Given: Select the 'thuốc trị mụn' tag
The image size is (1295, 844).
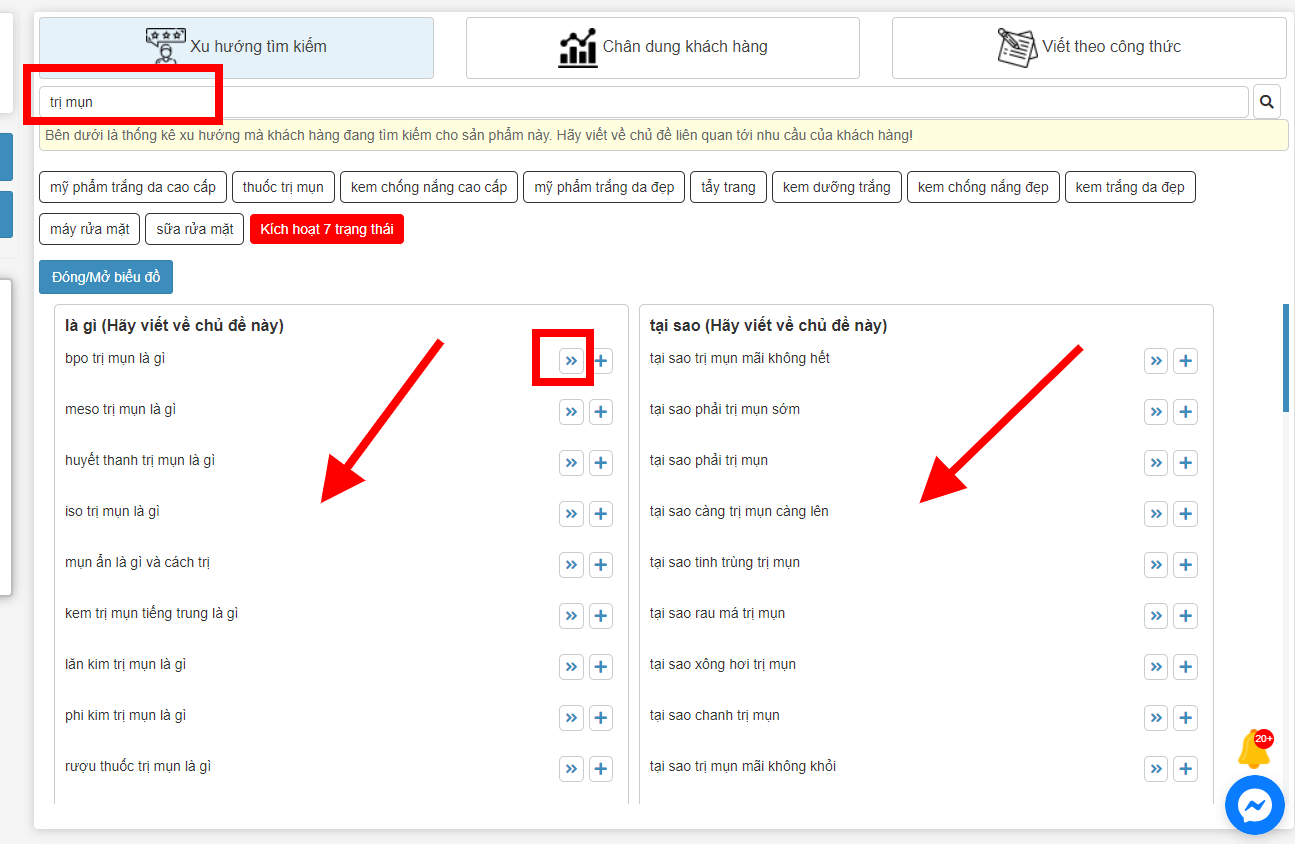Looking at the screenshot, I should pos(283,187).
